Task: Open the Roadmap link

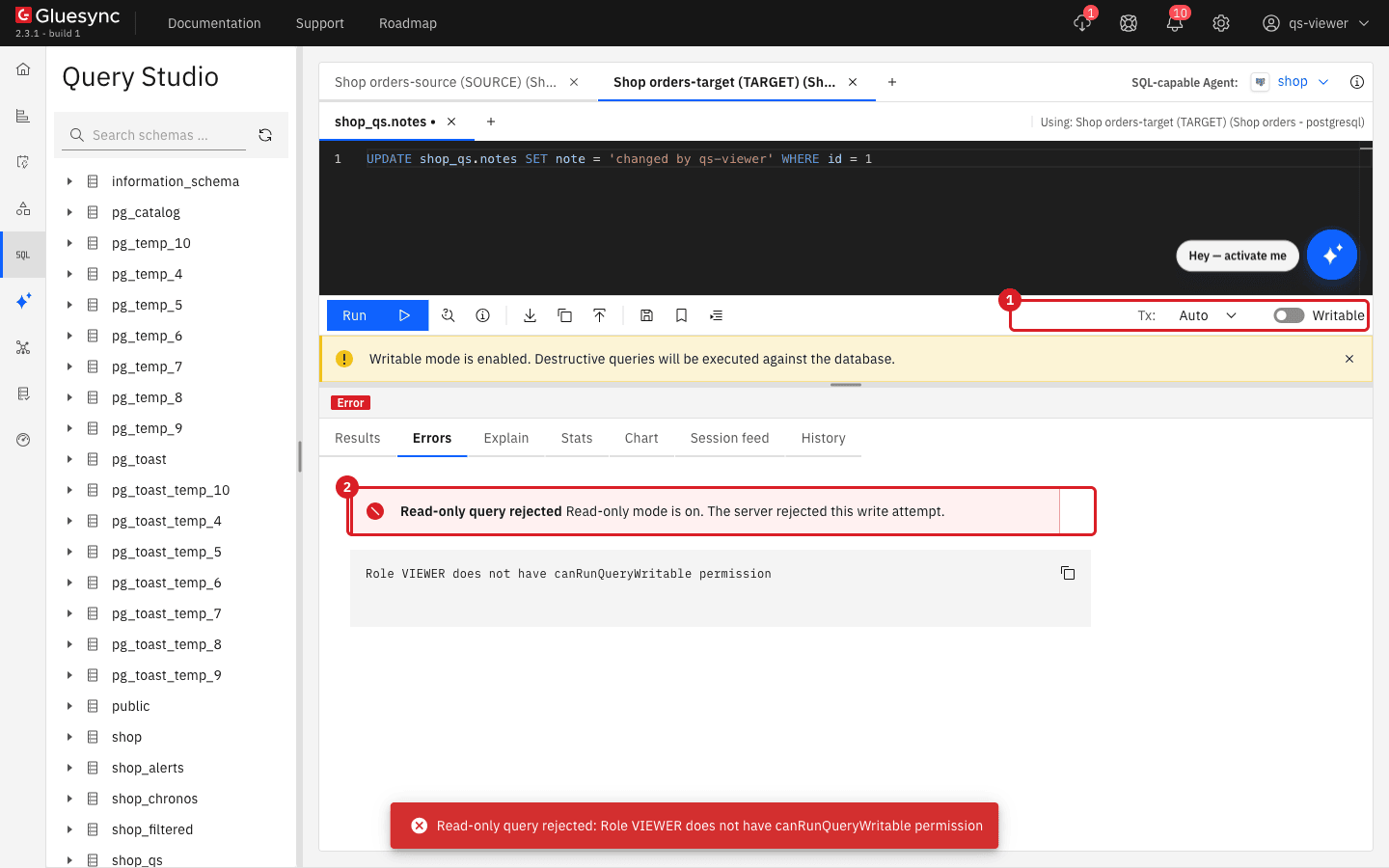Action: click(x=408, y=23)
